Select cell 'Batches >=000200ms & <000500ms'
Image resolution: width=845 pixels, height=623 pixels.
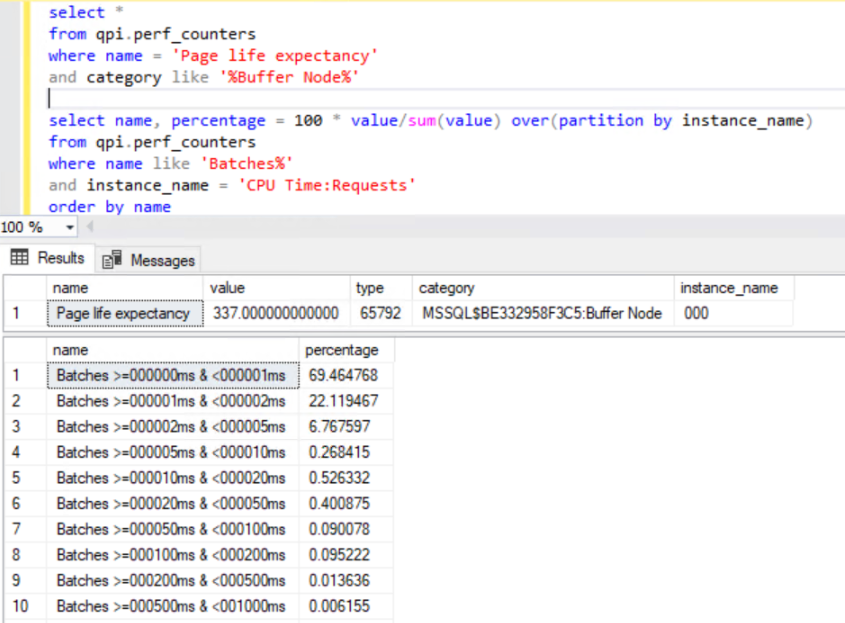(x=173, y=580)
